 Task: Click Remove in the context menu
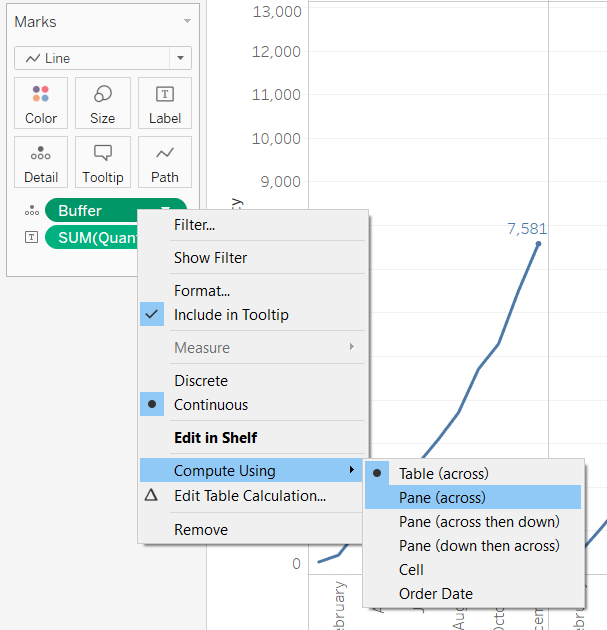pyautogui.click(x=201, y=530)
